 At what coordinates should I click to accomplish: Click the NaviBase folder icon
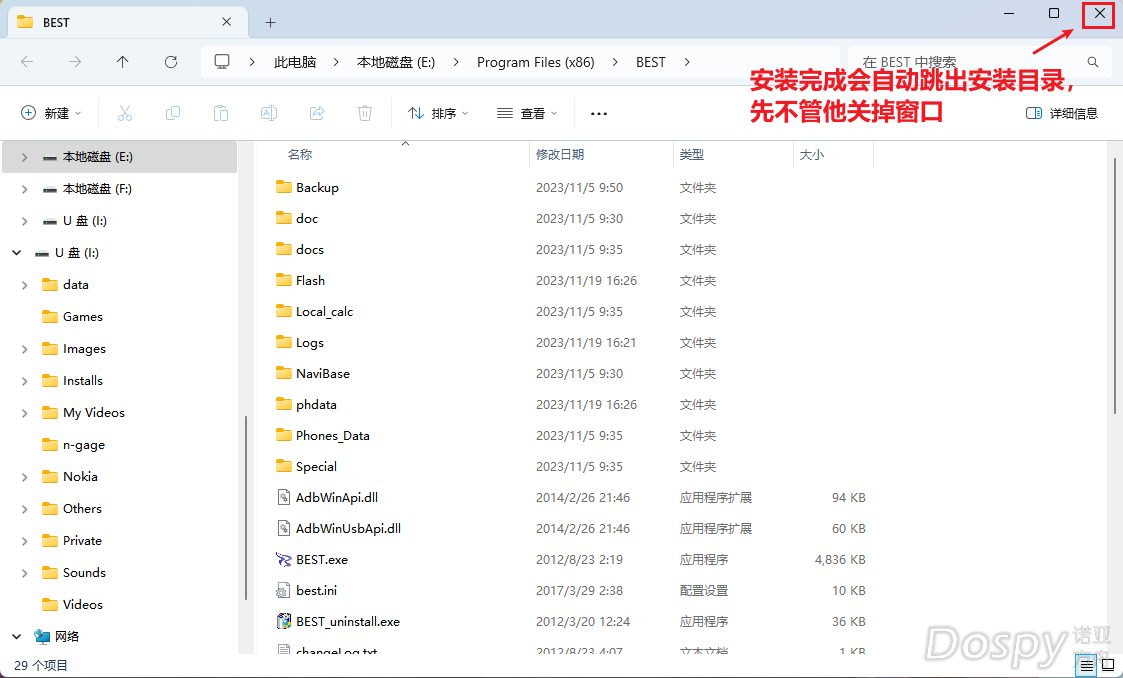point(284,373)
